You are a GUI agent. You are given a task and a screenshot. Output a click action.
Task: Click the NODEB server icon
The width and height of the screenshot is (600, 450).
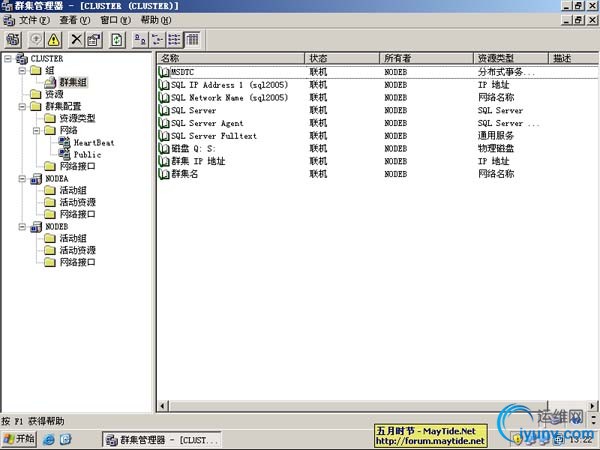coord(36,227)
